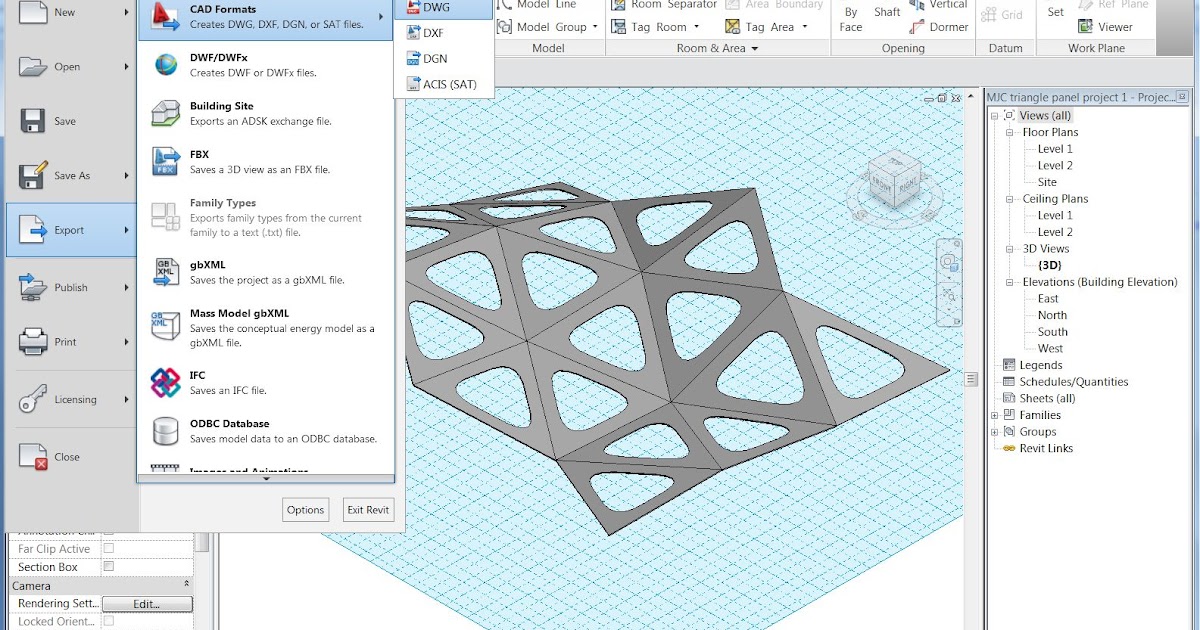Open the Work Plane Viewer

1103,27
